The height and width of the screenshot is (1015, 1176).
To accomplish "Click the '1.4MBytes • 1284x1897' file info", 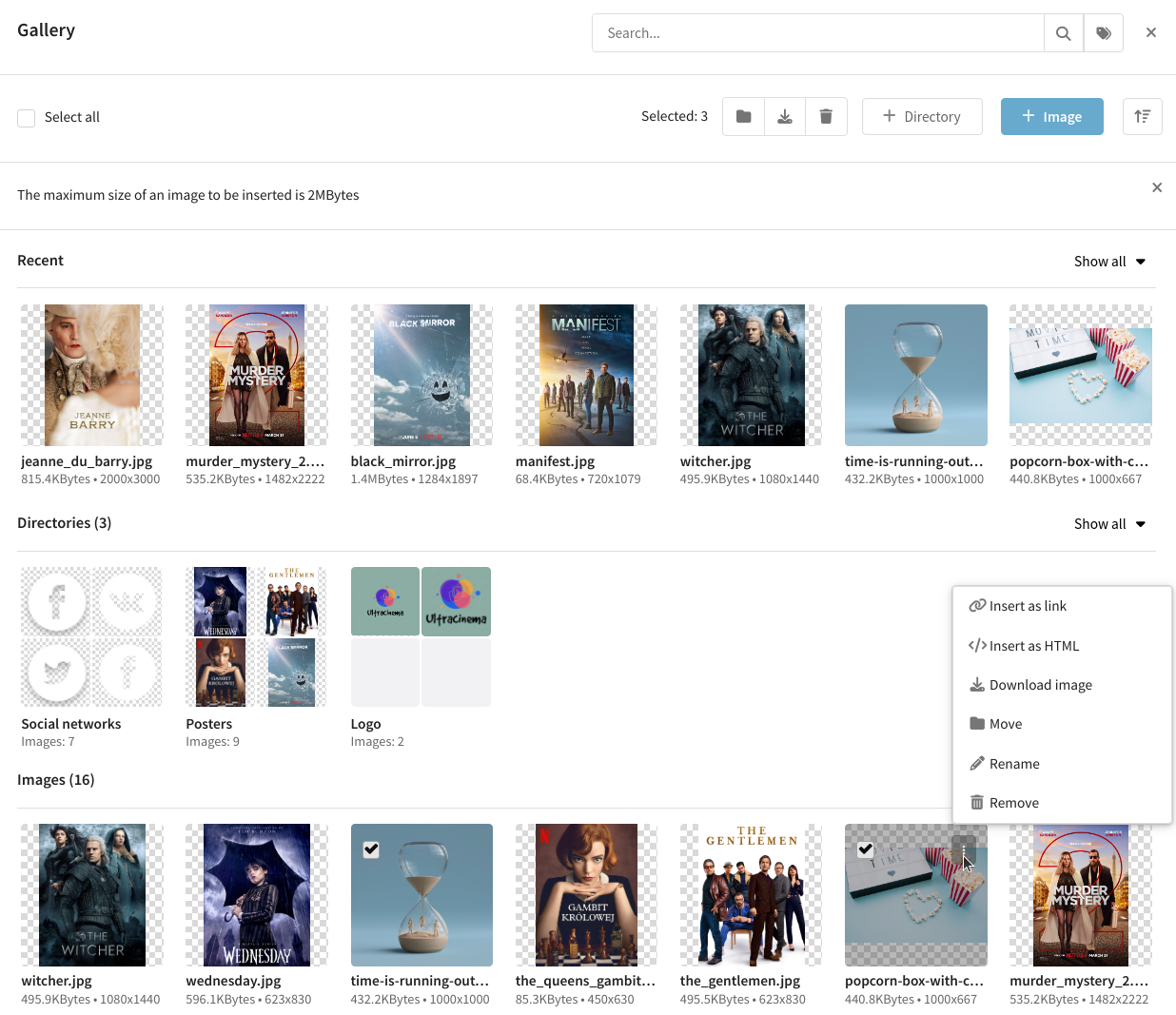I will coord(414,479).
